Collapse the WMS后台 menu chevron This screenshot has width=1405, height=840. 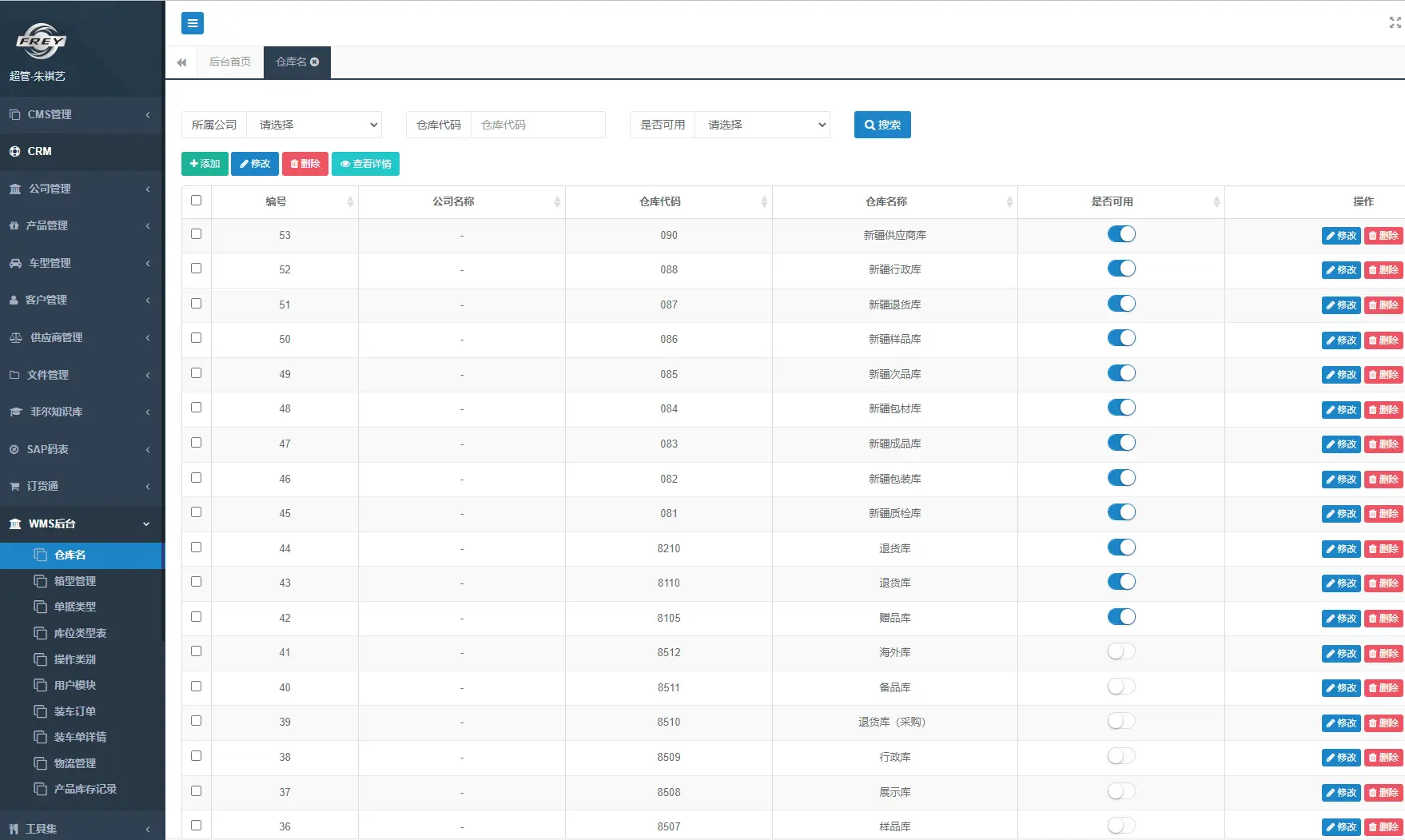(146, 524)
